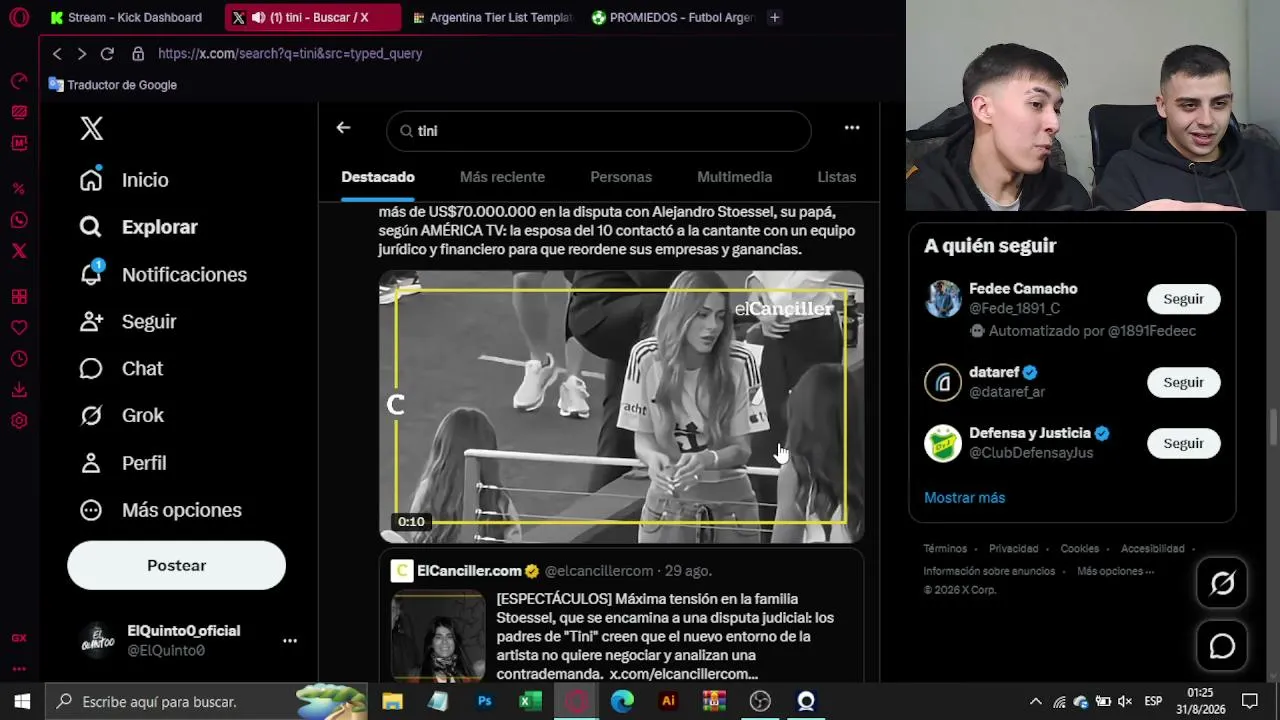The image size is (1280, 720).
Task: Open the downloads icon in the Opera sidebar
Action: tap(19, 390)
